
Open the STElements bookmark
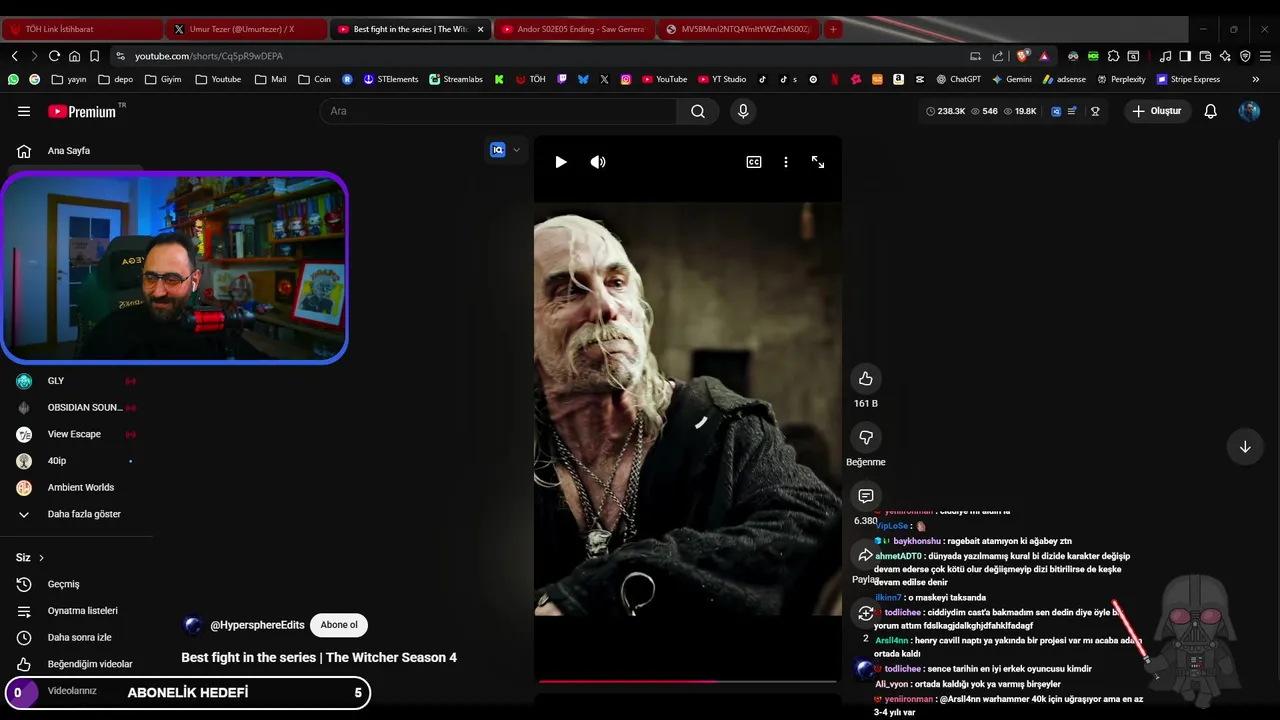point(390,79)
